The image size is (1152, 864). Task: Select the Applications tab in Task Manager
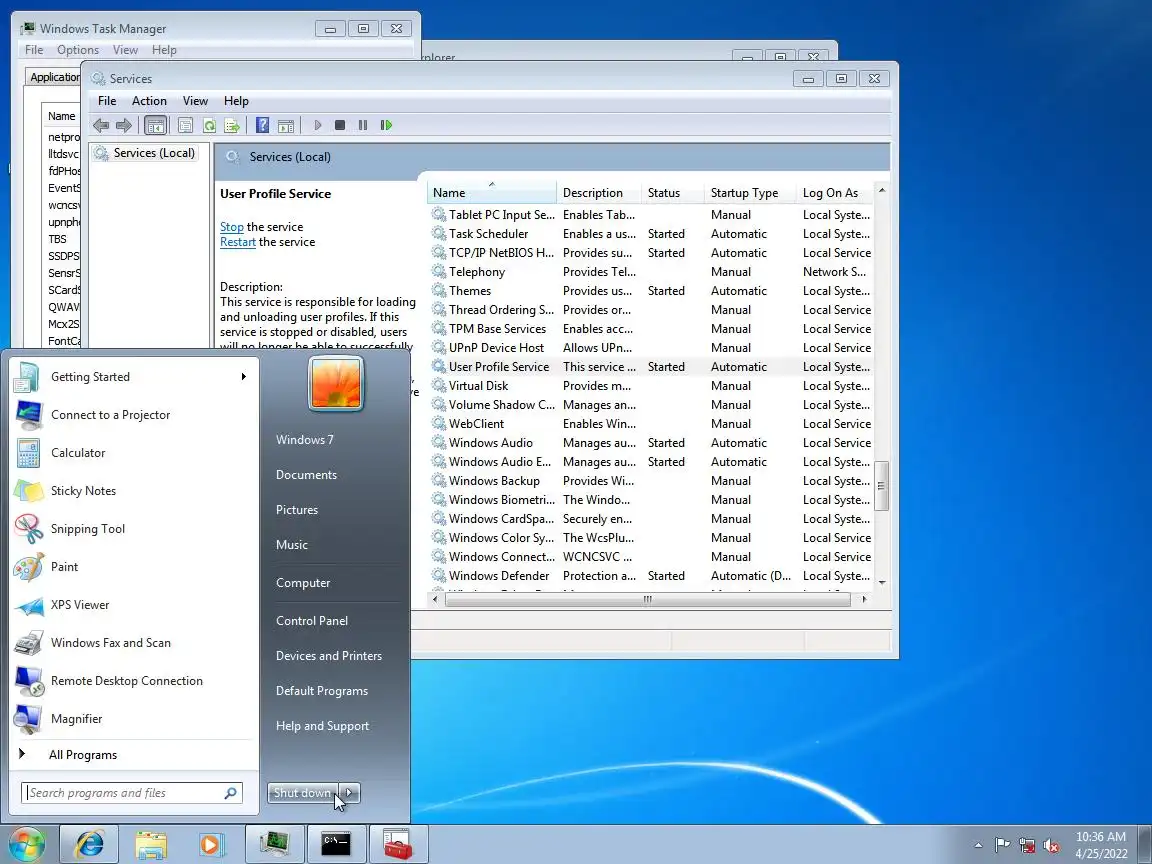[54, 77]
